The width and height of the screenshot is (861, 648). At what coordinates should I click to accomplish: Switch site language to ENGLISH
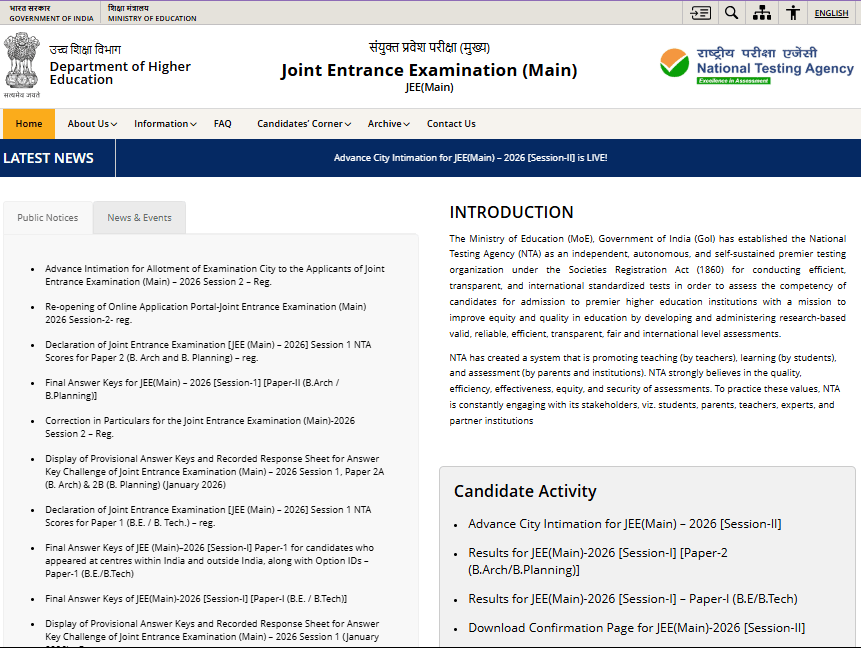[831, 12]
